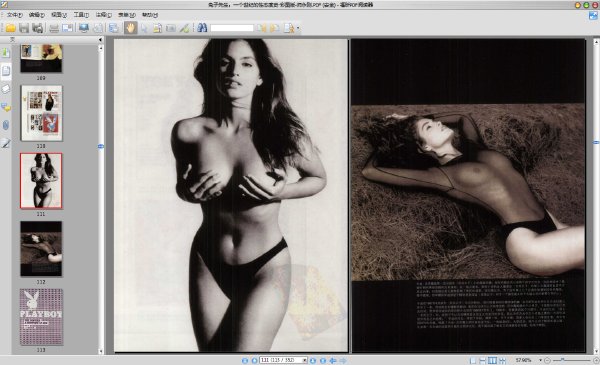The image size is (600, 365).
Task: Click the binoculars Search icon
Action: 202,28
